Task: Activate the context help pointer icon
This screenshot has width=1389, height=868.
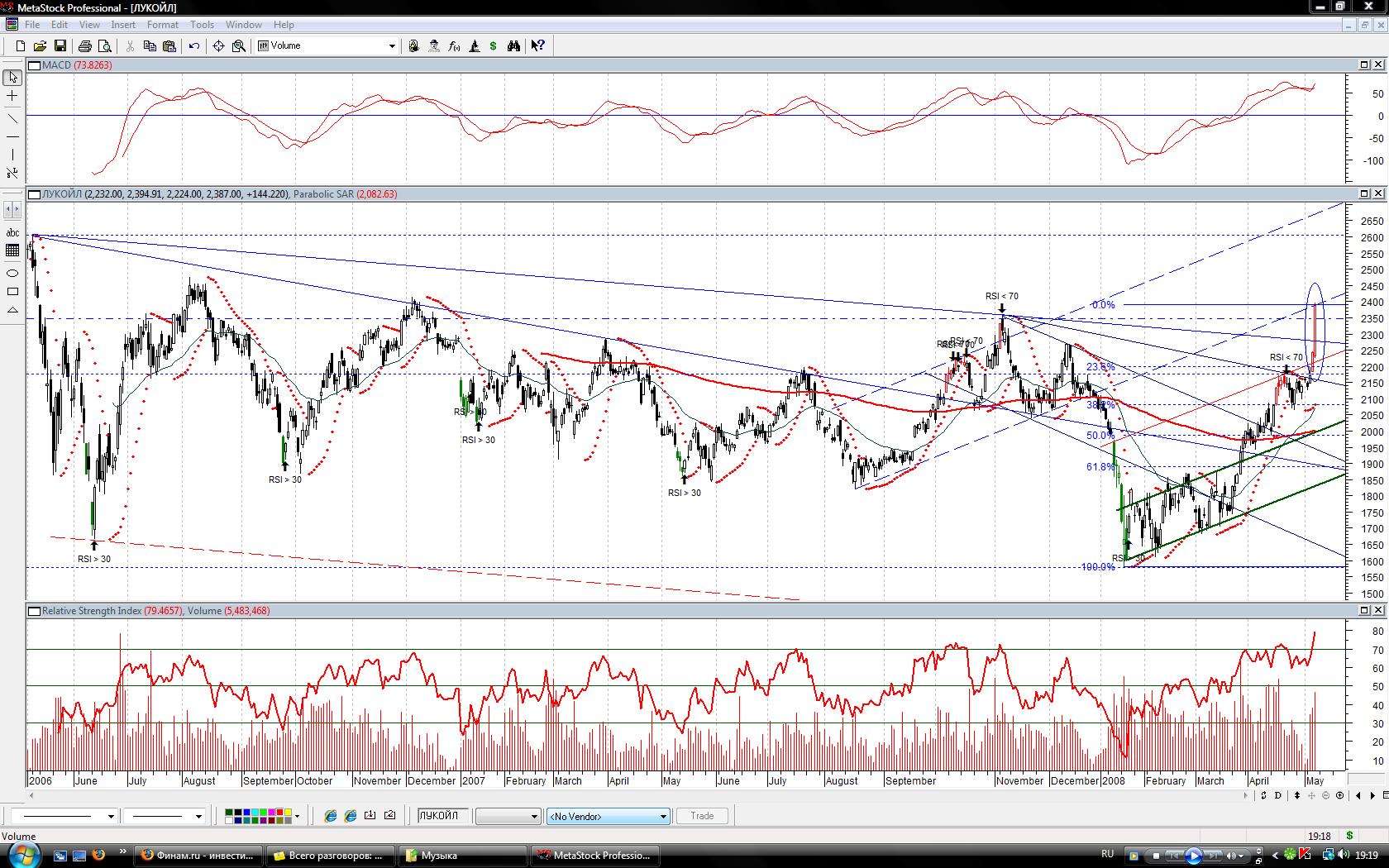Action: point(538,46)
